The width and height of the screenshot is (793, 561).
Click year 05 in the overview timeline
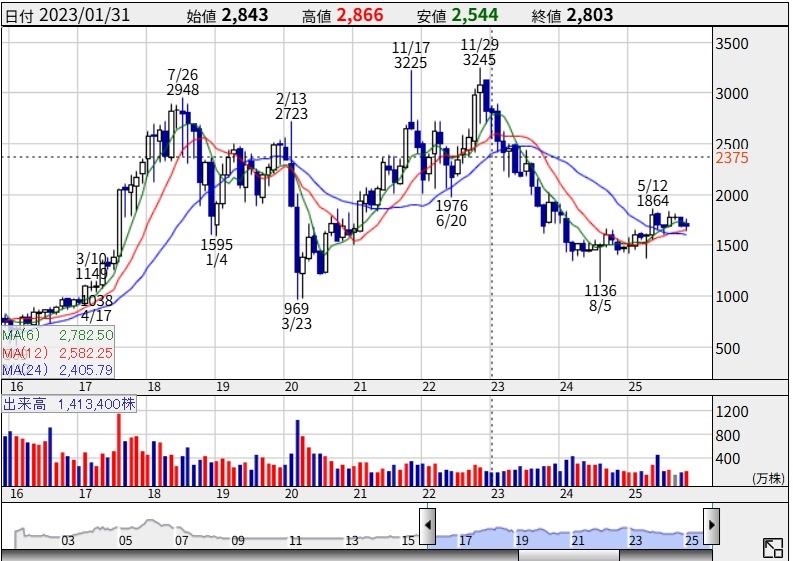coord(125,540)
